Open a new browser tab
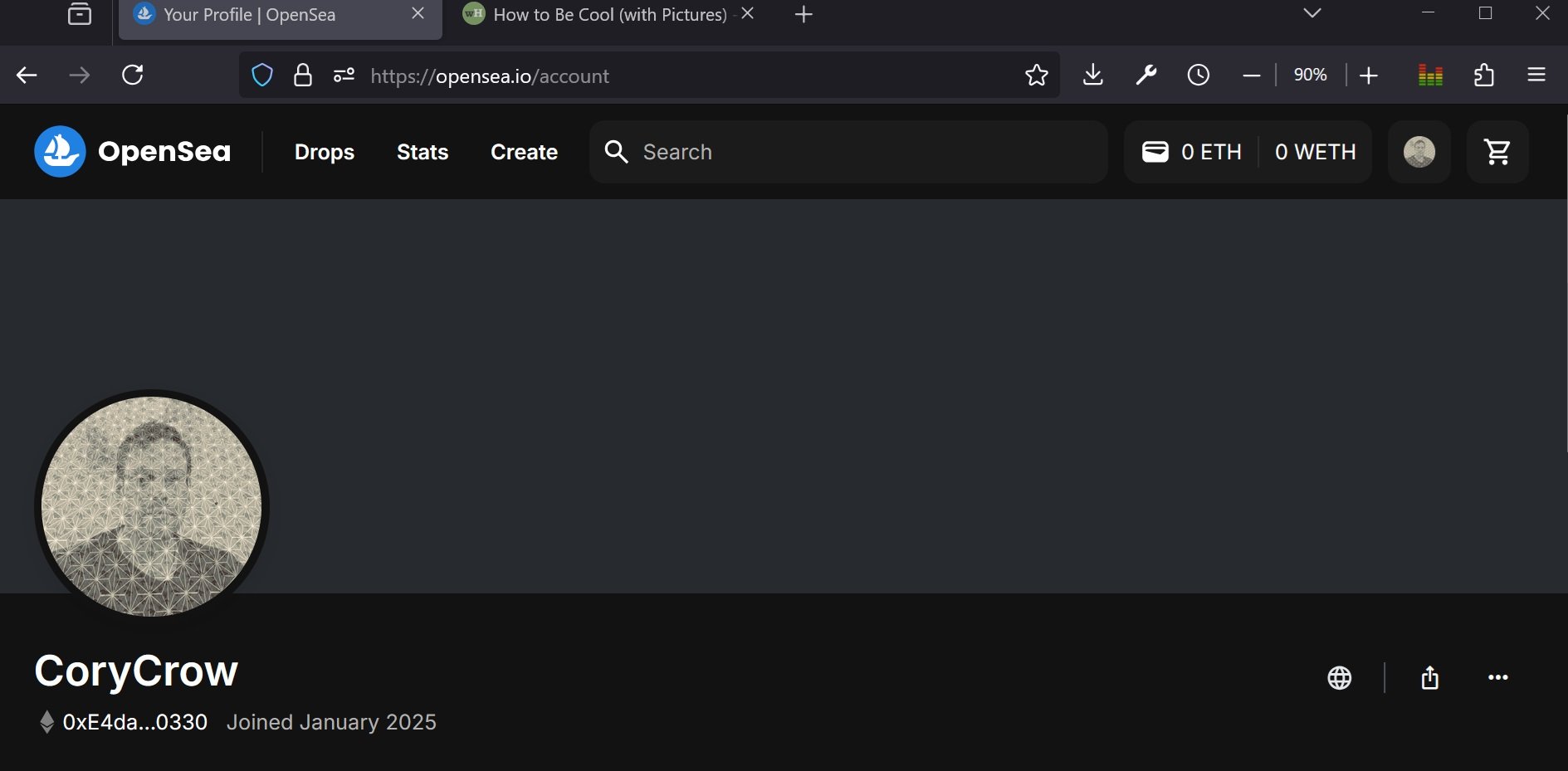Screen dimensions: 1568x771 point(804,14)
